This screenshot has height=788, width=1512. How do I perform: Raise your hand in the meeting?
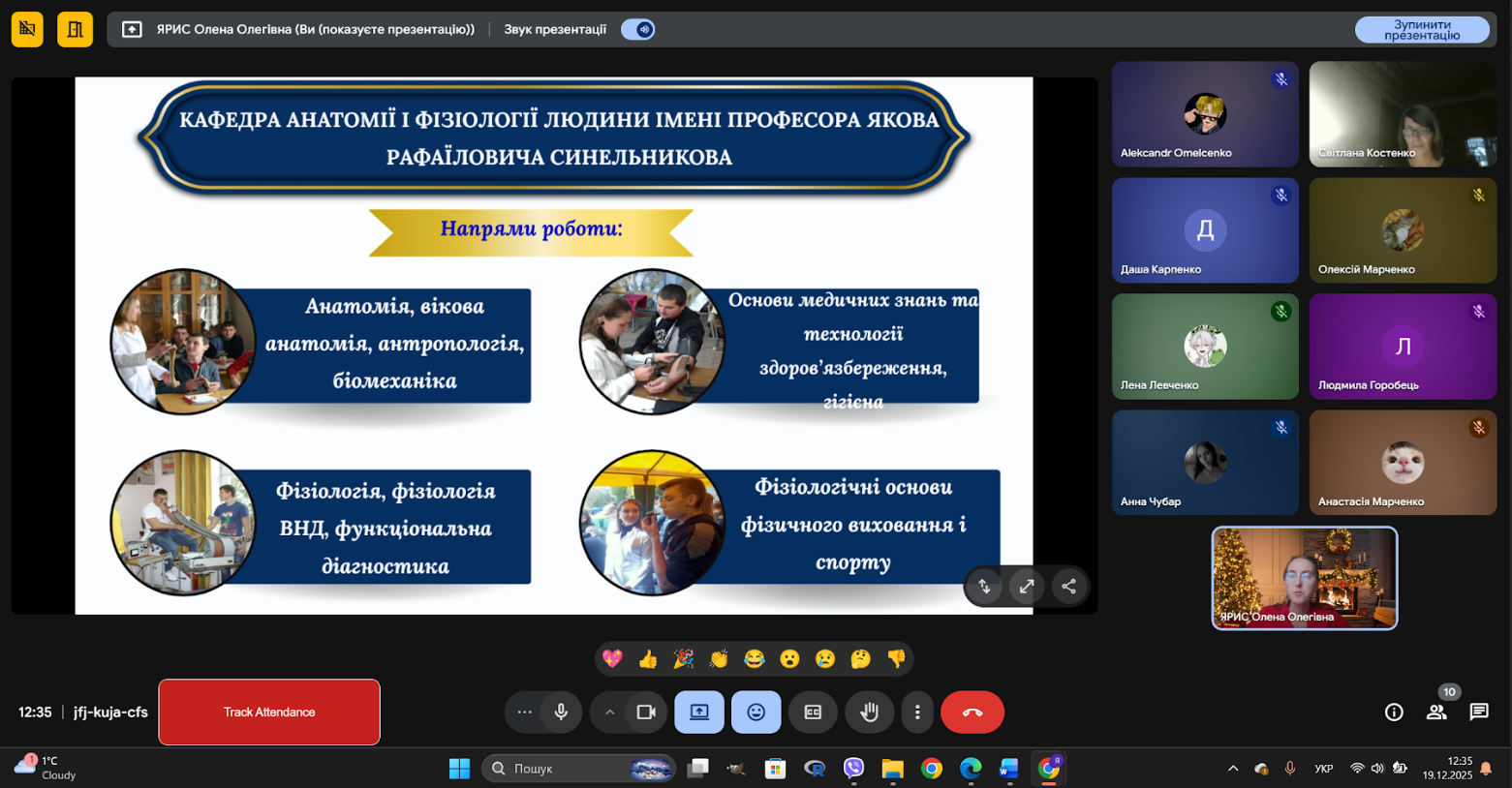(x=869, y=712)
